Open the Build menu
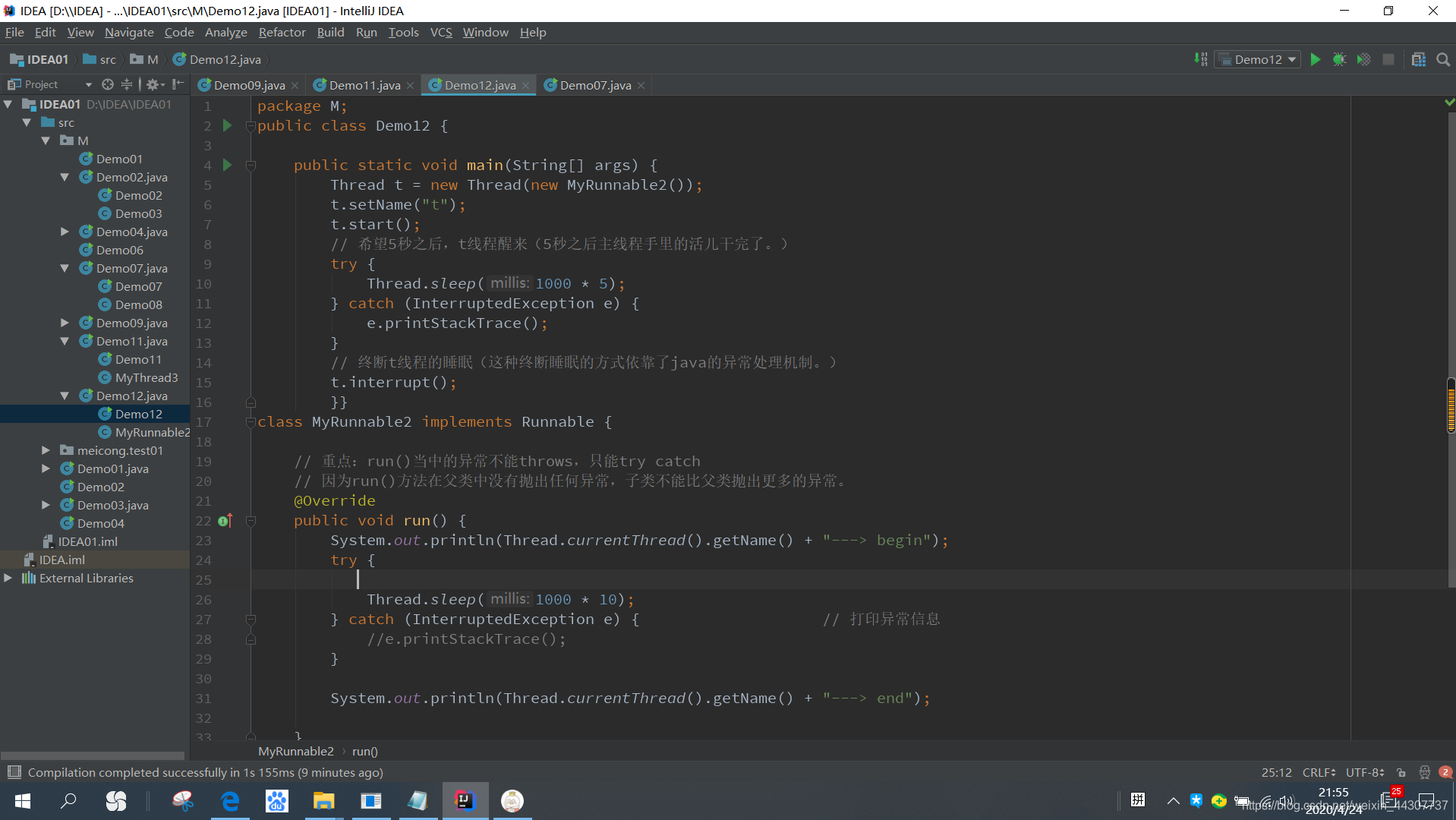 (330, 33)
